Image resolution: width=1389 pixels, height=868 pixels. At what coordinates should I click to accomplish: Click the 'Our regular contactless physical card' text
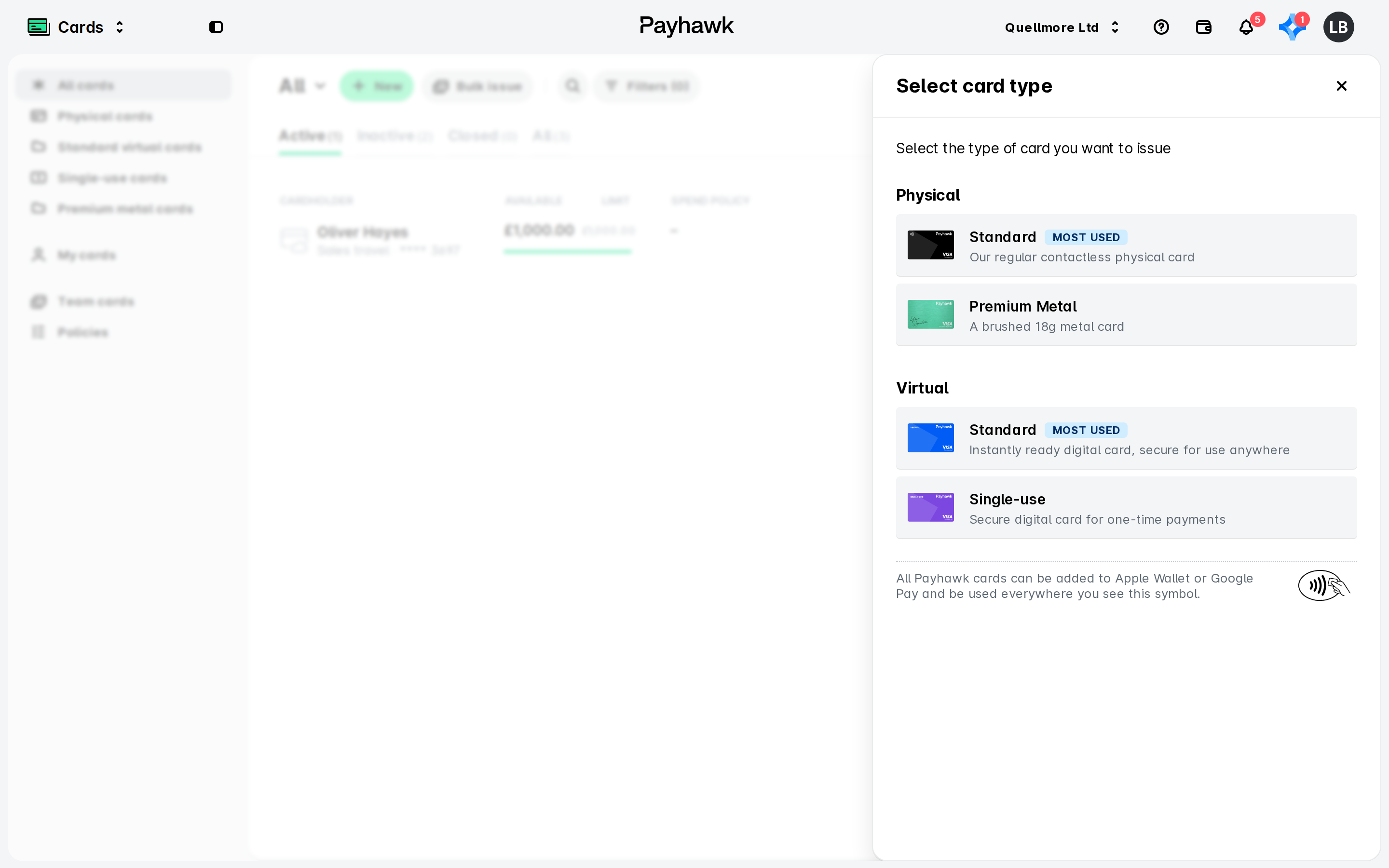(1081, 257)
